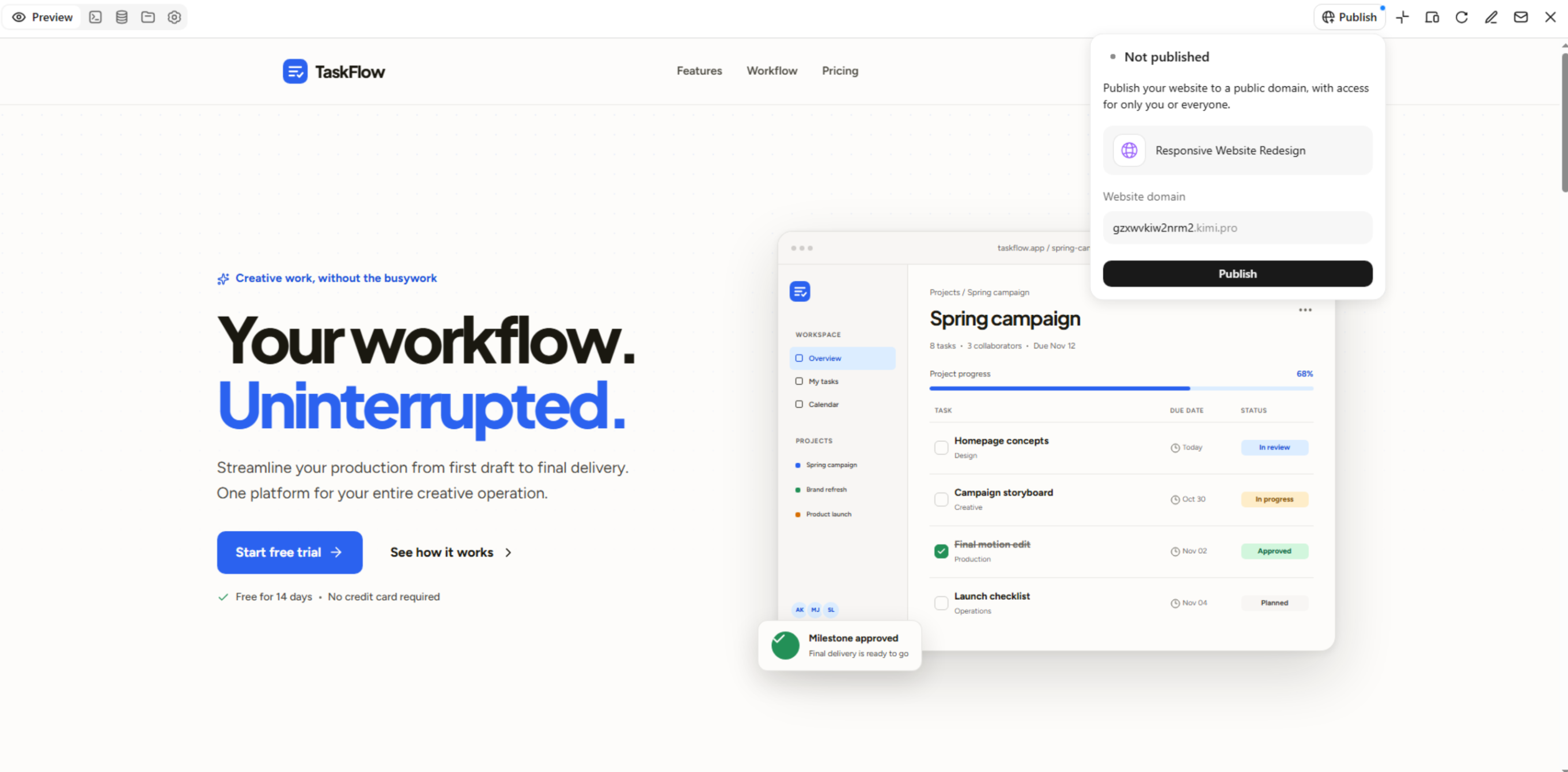Click the TaskFlow logo icon in the header
This screenshot has height=772, width=1568.
[x=295, y=71]
